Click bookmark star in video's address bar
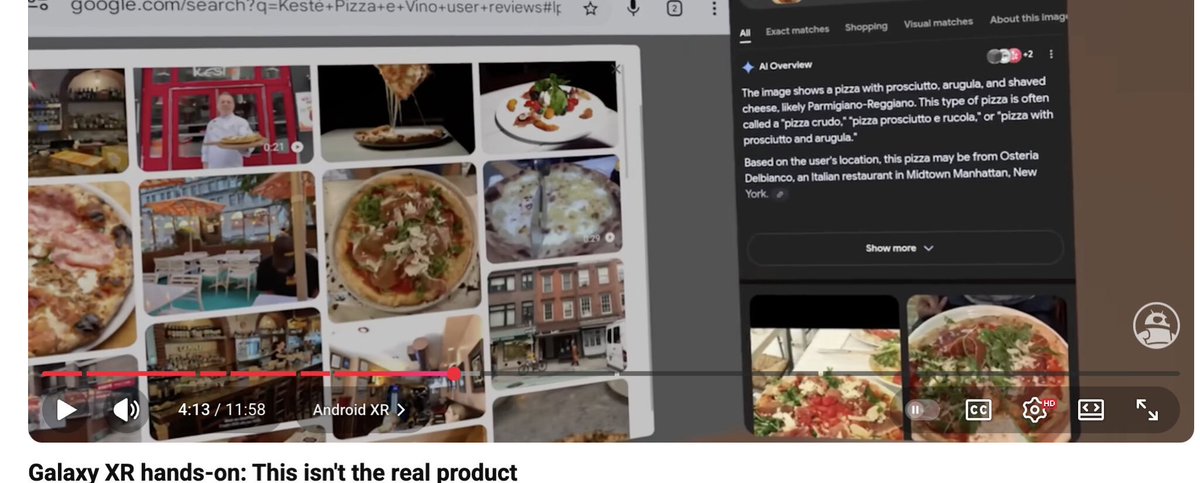The height and width of the screenshot is (483, 1200). [590, 9]
